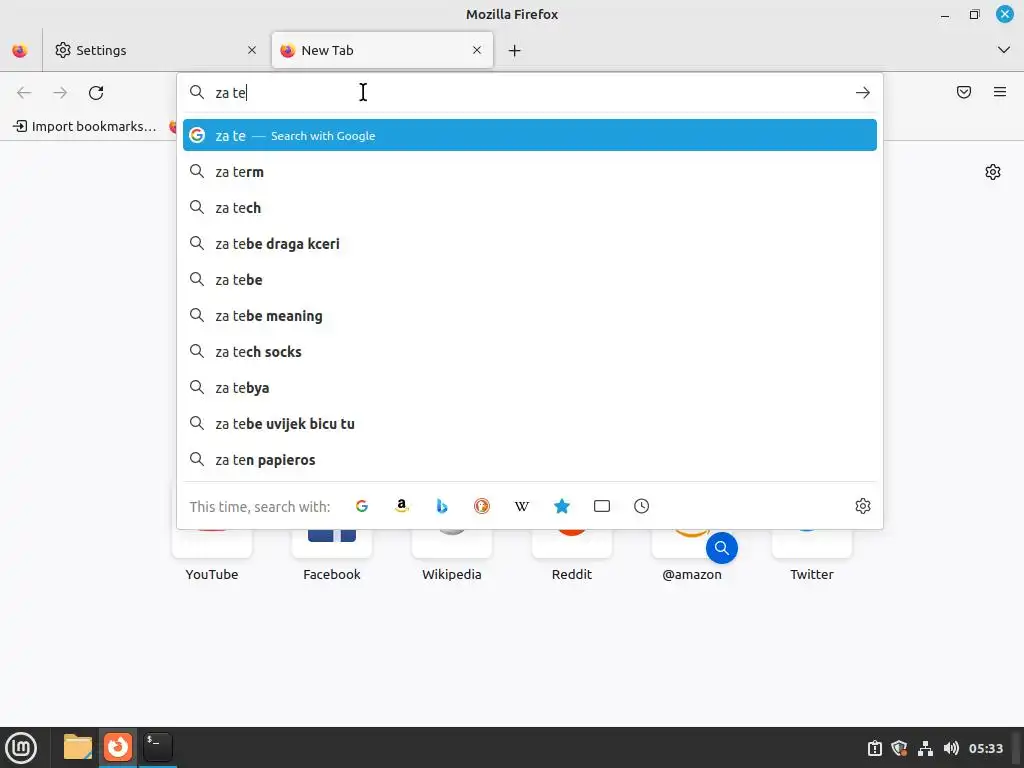This screenshot has height=768, width=1024.
Task: Open the file manager in taskbar
Action: coord(78,747)
